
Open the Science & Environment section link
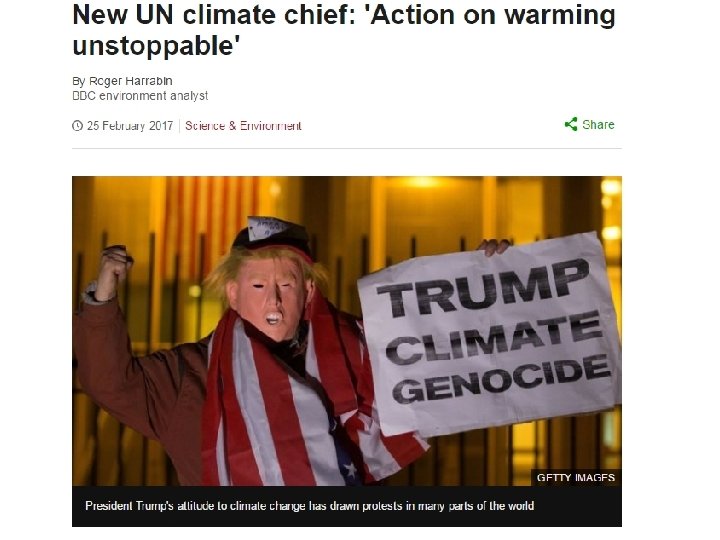[x=243, y=126]
